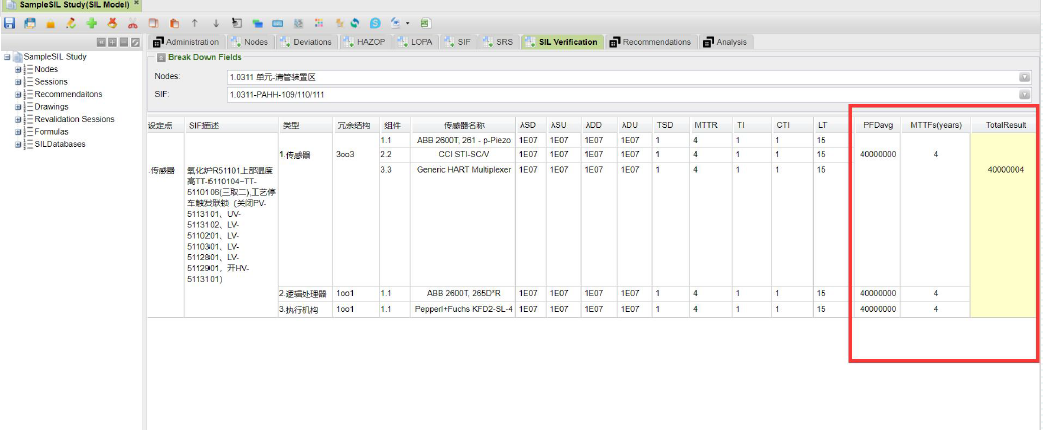The width and height of the screenshot is (1043, 430).
Task: Open the Nodes dropdown arrow
Action: point(1024,77)
